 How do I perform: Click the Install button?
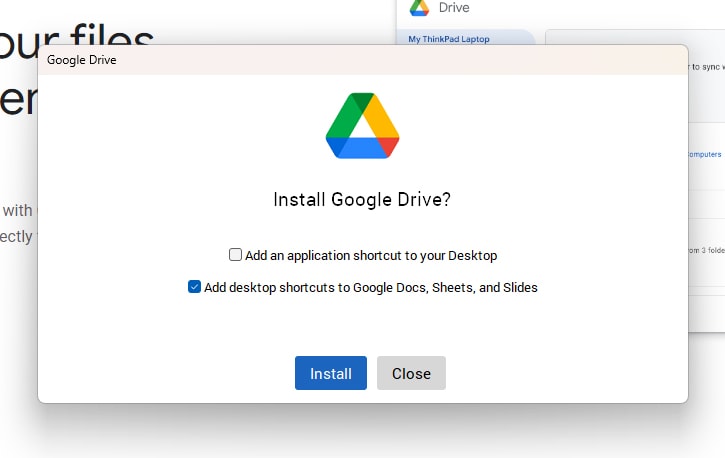tap(331, 373)
